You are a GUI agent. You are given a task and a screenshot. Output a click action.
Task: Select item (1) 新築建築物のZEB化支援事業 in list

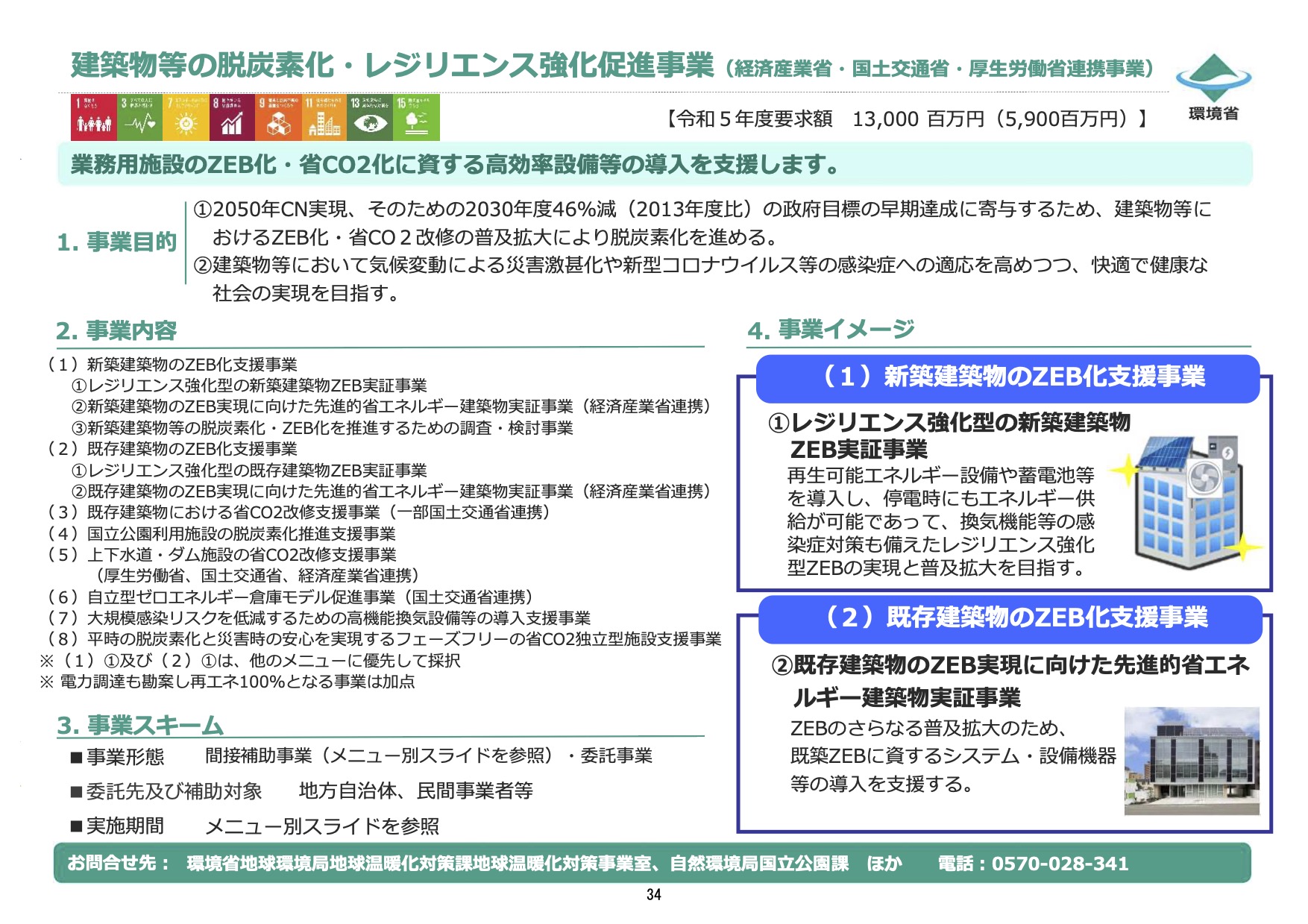(x=172, y=364)
